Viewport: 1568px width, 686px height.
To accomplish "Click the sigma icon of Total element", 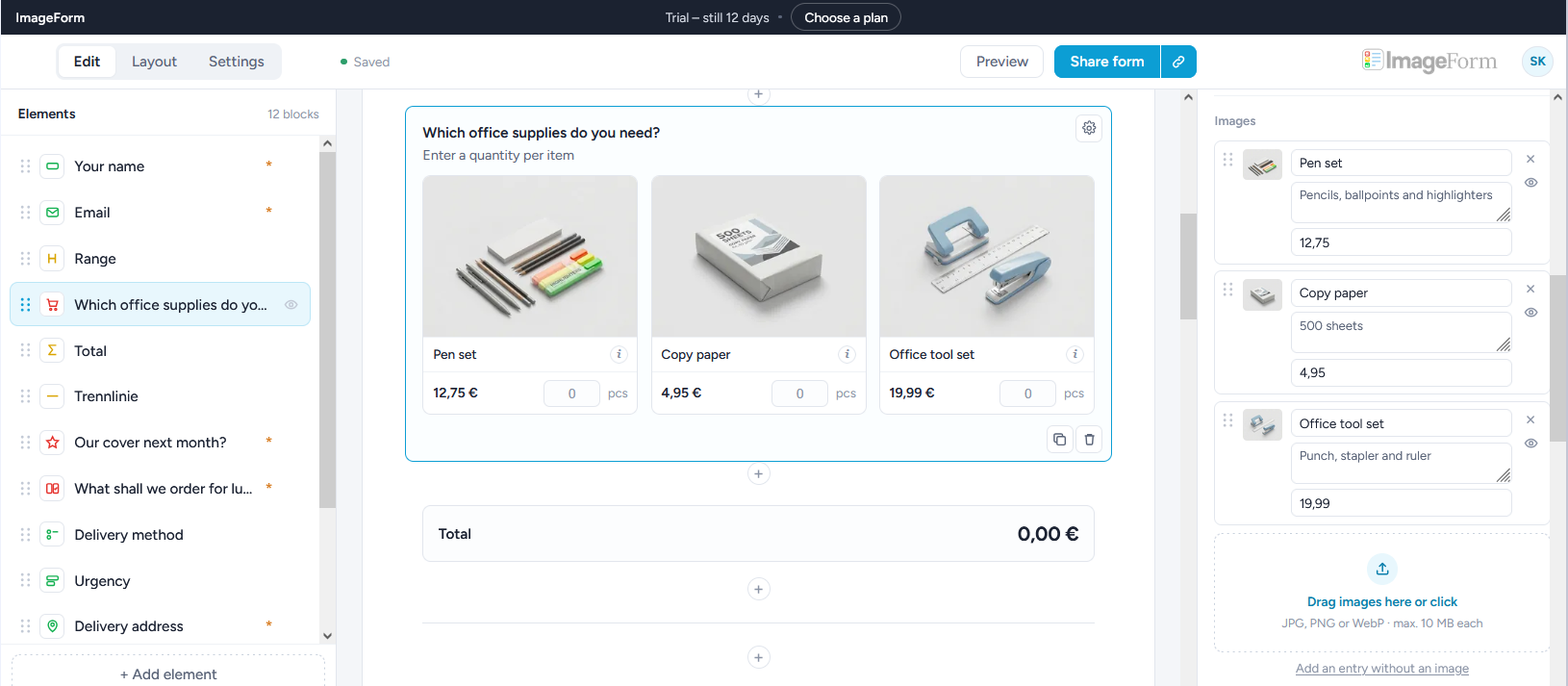I will 53,350.
